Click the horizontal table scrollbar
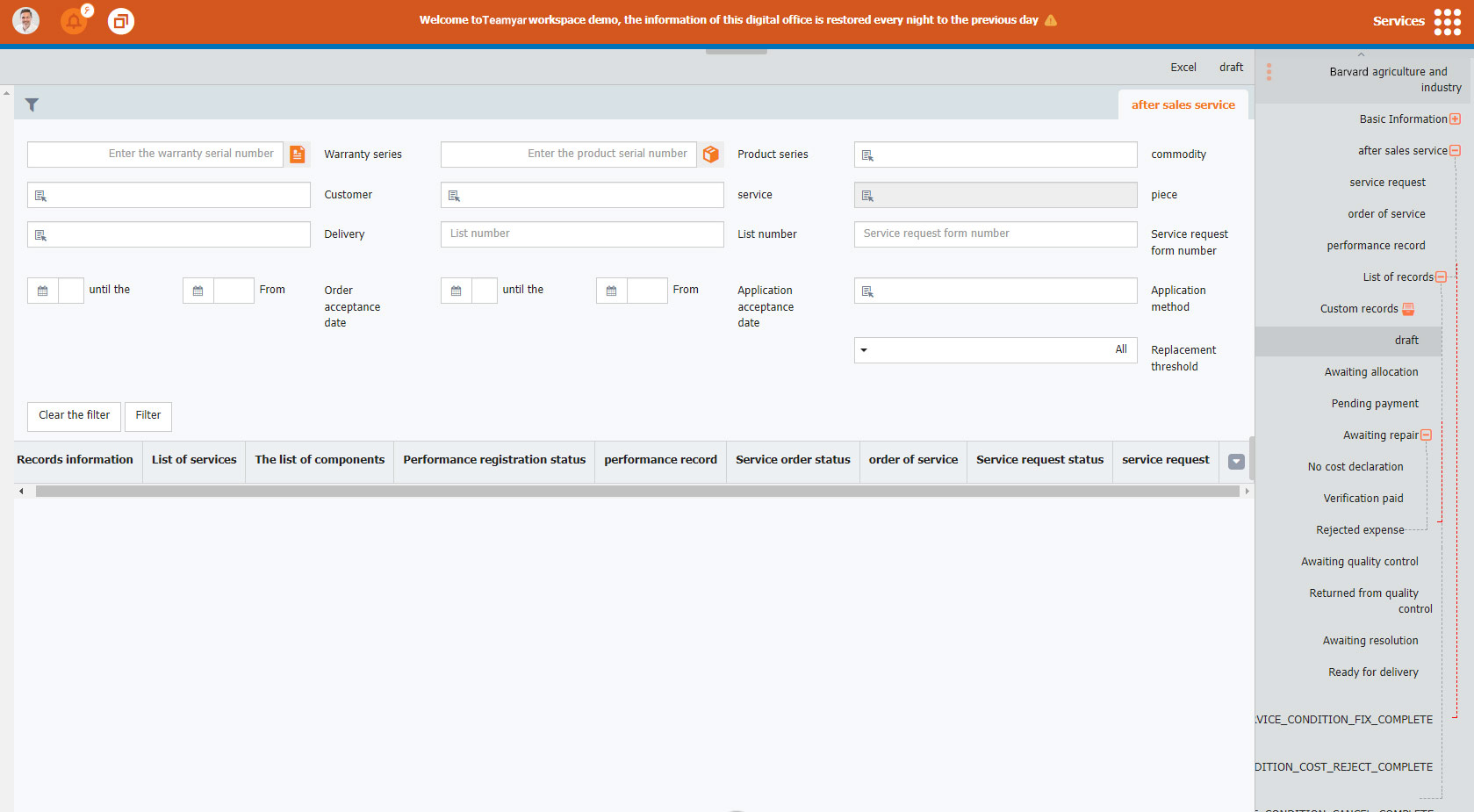The height and width of the screenshot is (812, 1474). [636, 492]
